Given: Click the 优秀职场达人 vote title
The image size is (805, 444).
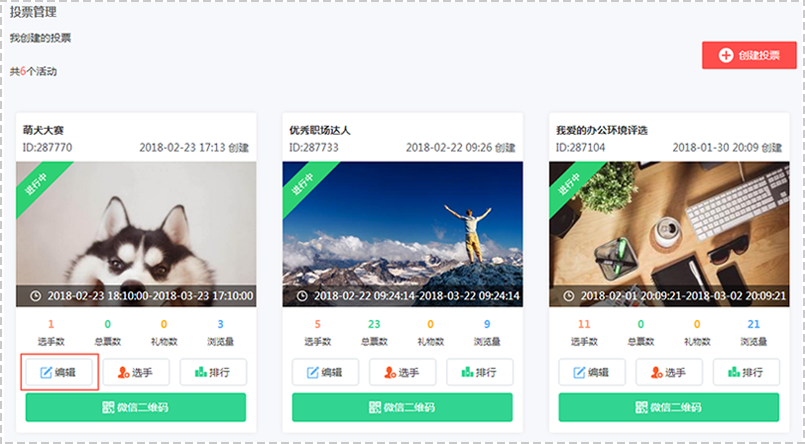Looking at the screenshot, I should tap(320, 130).
